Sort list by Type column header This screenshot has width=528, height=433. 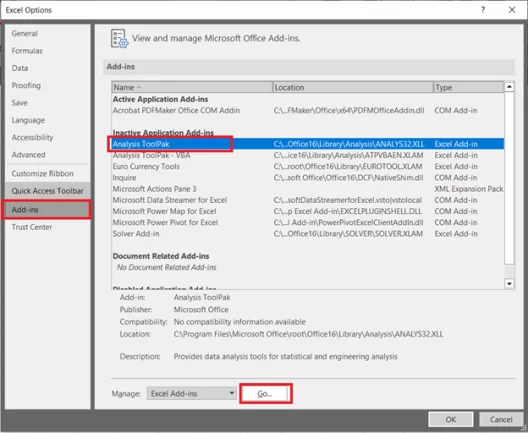pos(468,87)
